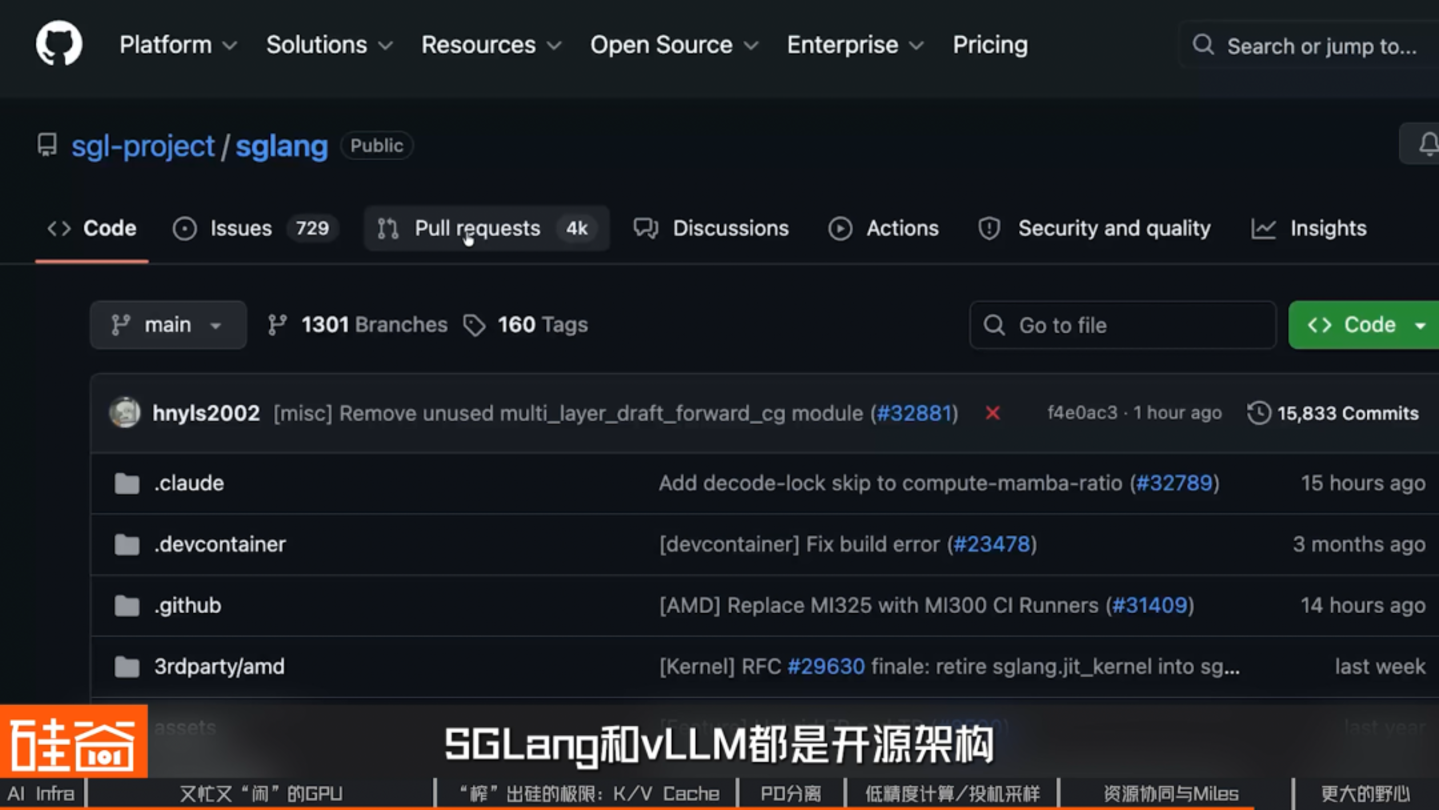View the 160 Tags link

[526, 325]
